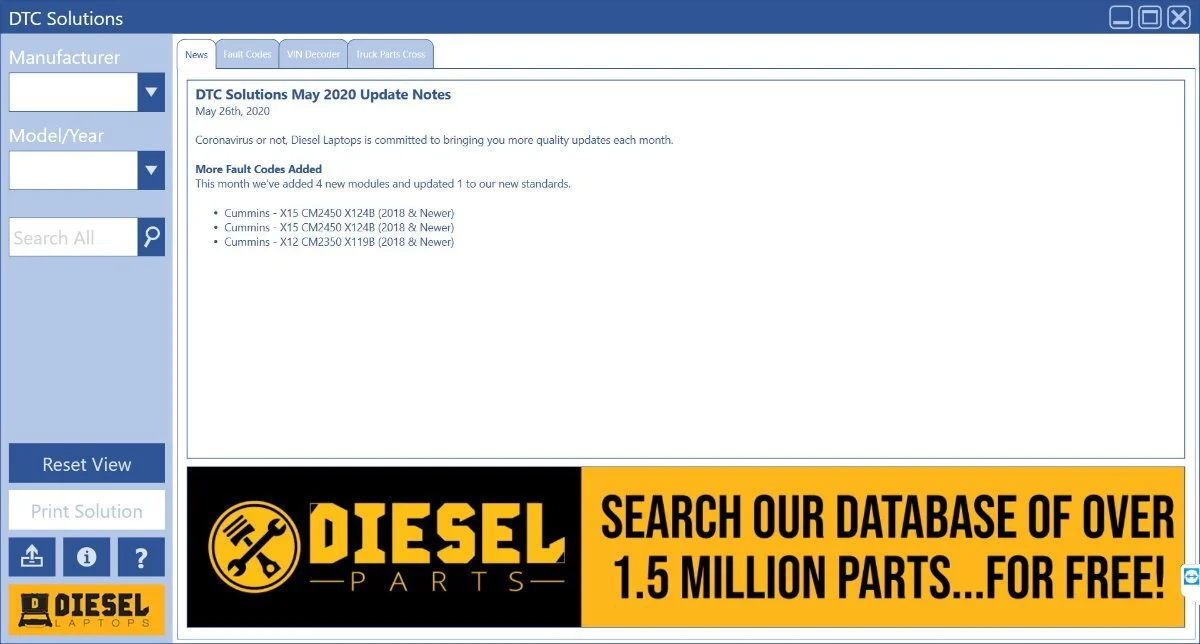Click the 'Coronavirus or not, Diesel Laptops' paragraph

[x=434, y=140]
